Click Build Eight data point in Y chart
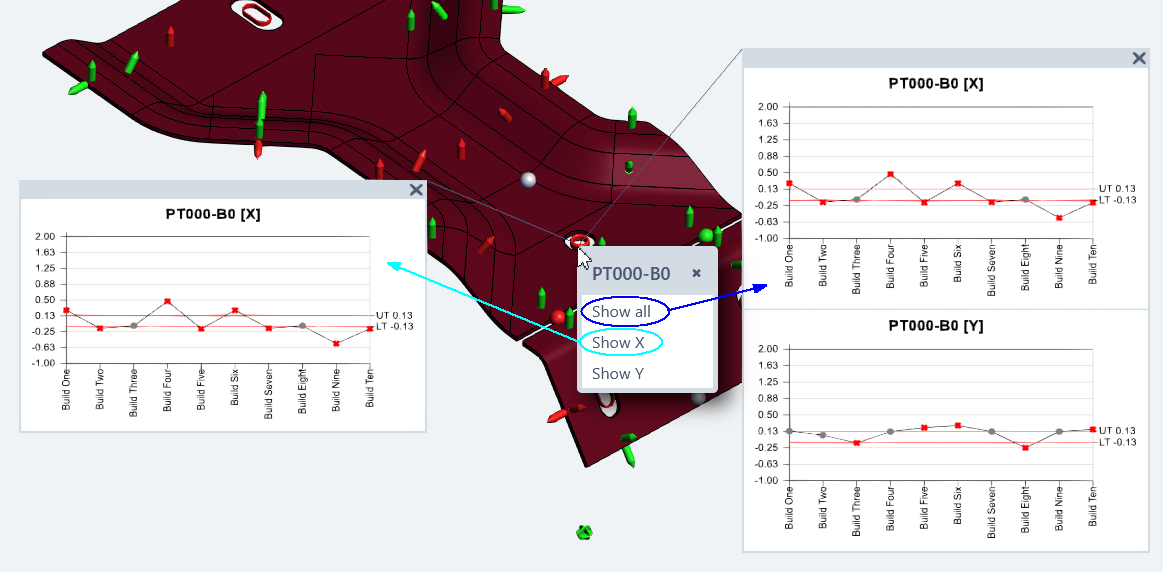Screen dimensions: 1163x572 (x=1025, y=448)
